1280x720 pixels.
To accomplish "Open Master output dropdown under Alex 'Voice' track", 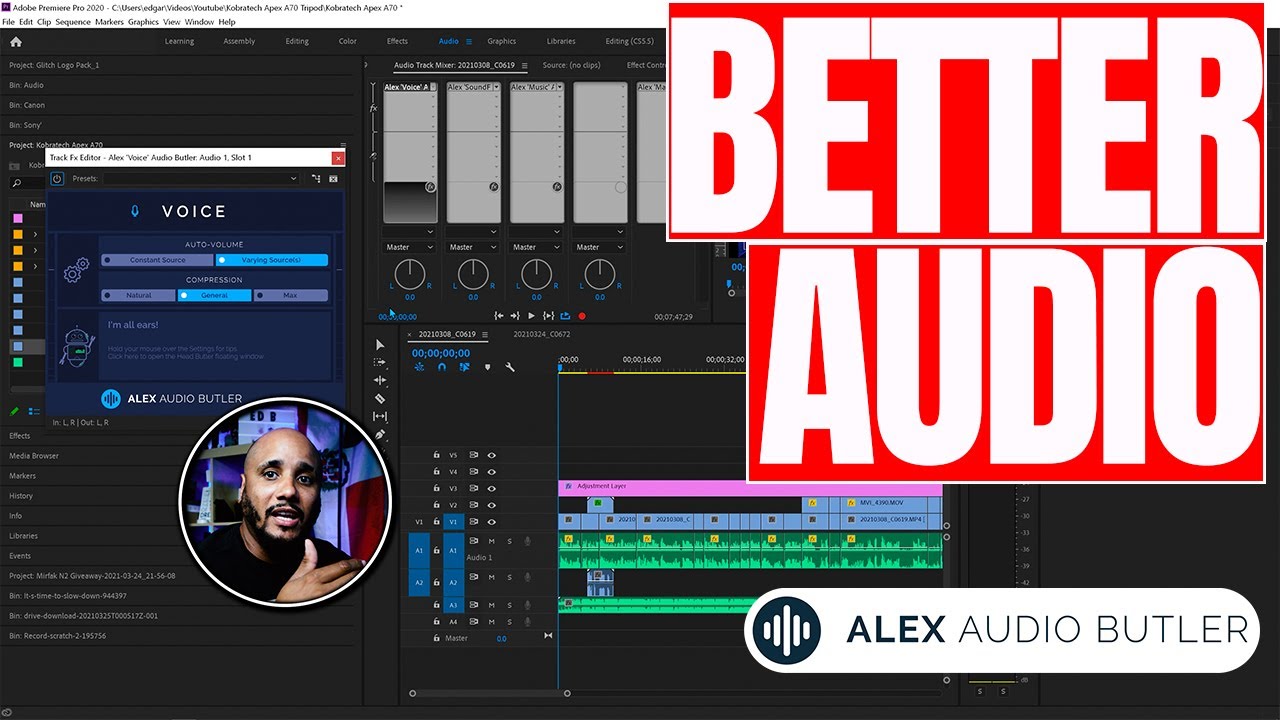I will (410, 247).
